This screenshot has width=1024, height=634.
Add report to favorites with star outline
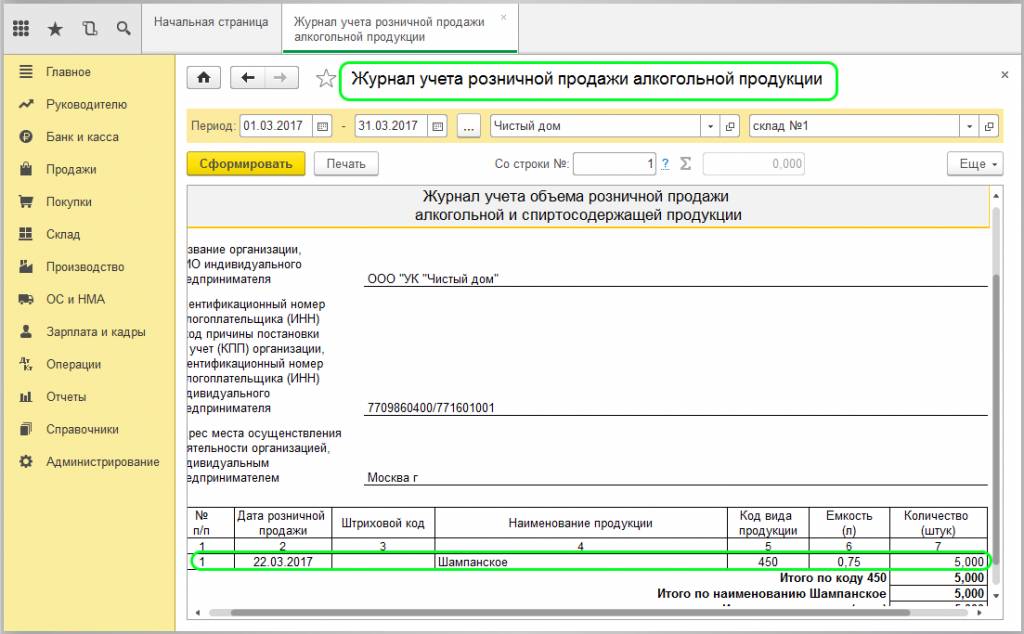coord(325,79)
